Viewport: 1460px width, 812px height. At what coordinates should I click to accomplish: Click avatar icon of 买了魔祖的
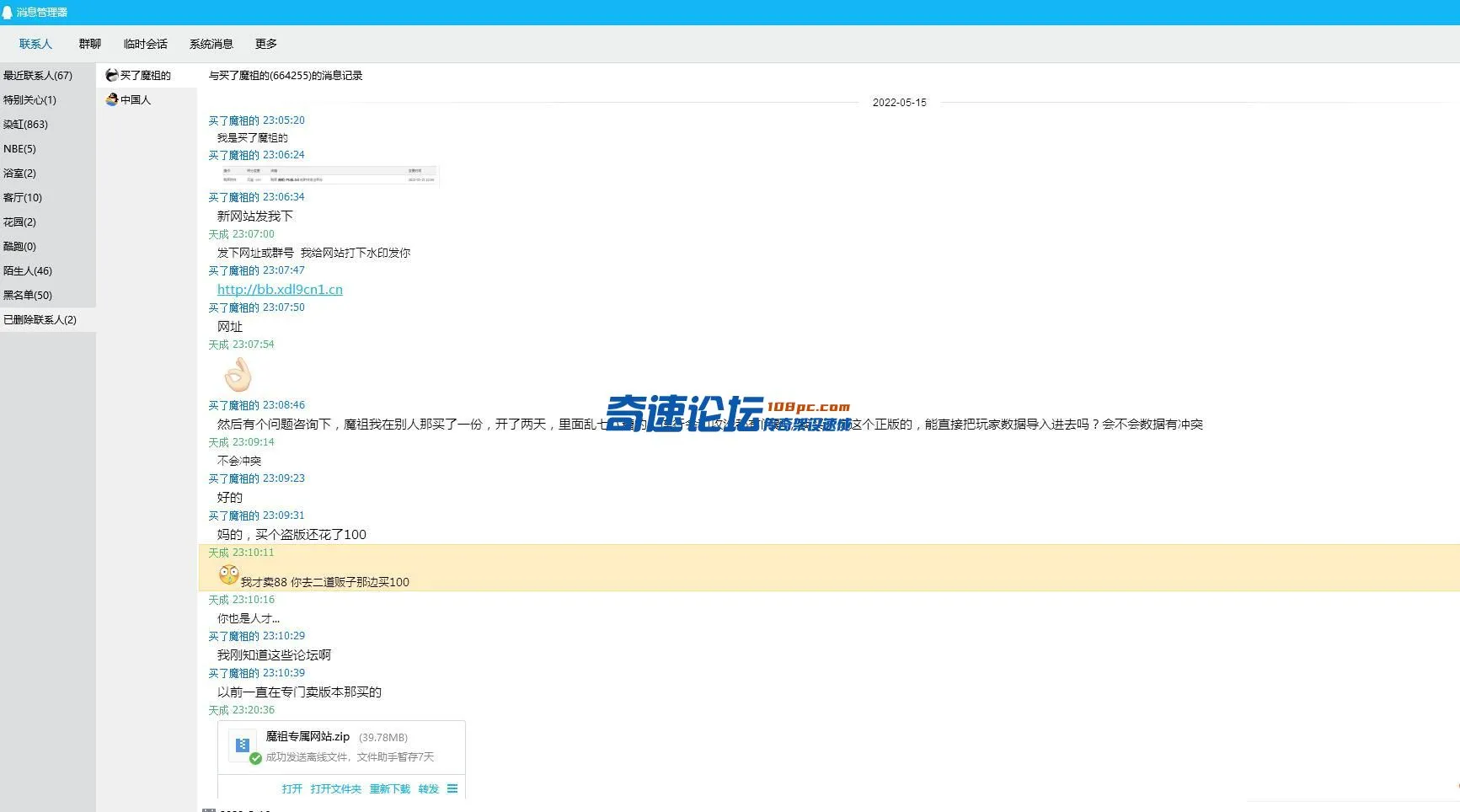tap(111, 75)
